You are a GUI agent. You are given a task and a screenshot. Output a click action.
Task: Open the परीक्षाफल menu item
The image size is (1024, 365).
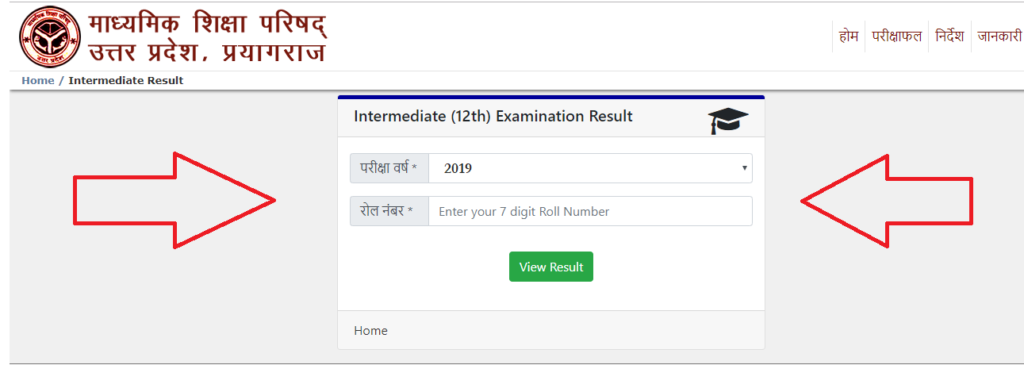[x=897, y=37]
